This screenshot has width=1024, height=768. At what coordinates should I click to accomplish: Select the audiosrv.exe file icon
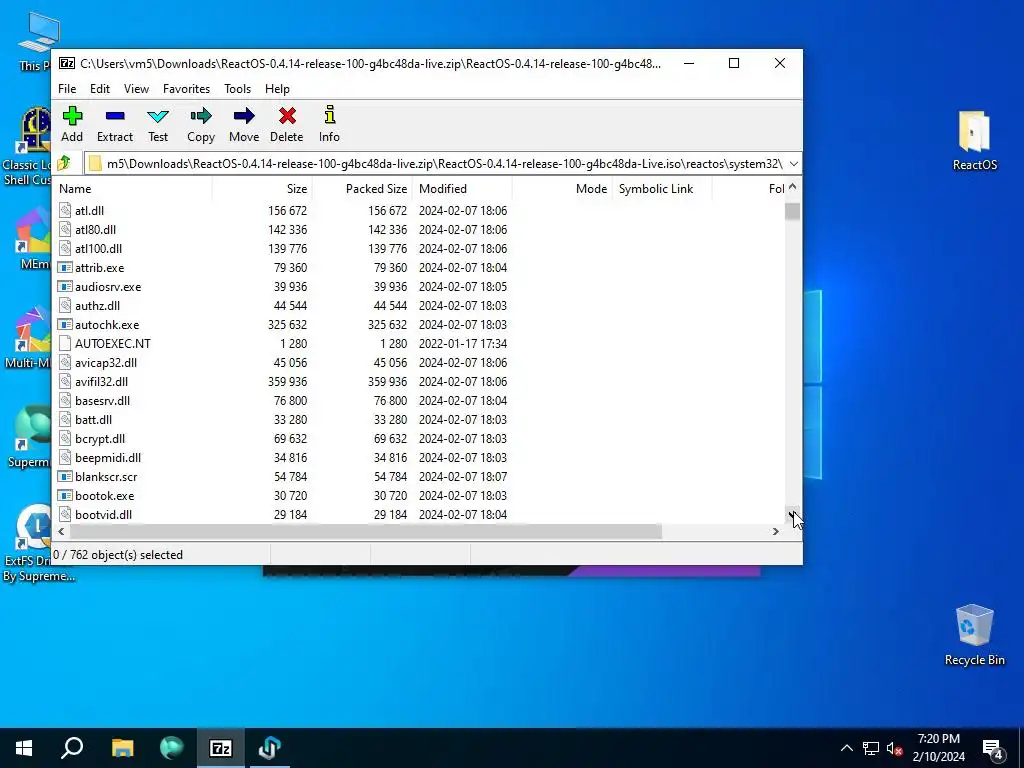coord(65,287)
